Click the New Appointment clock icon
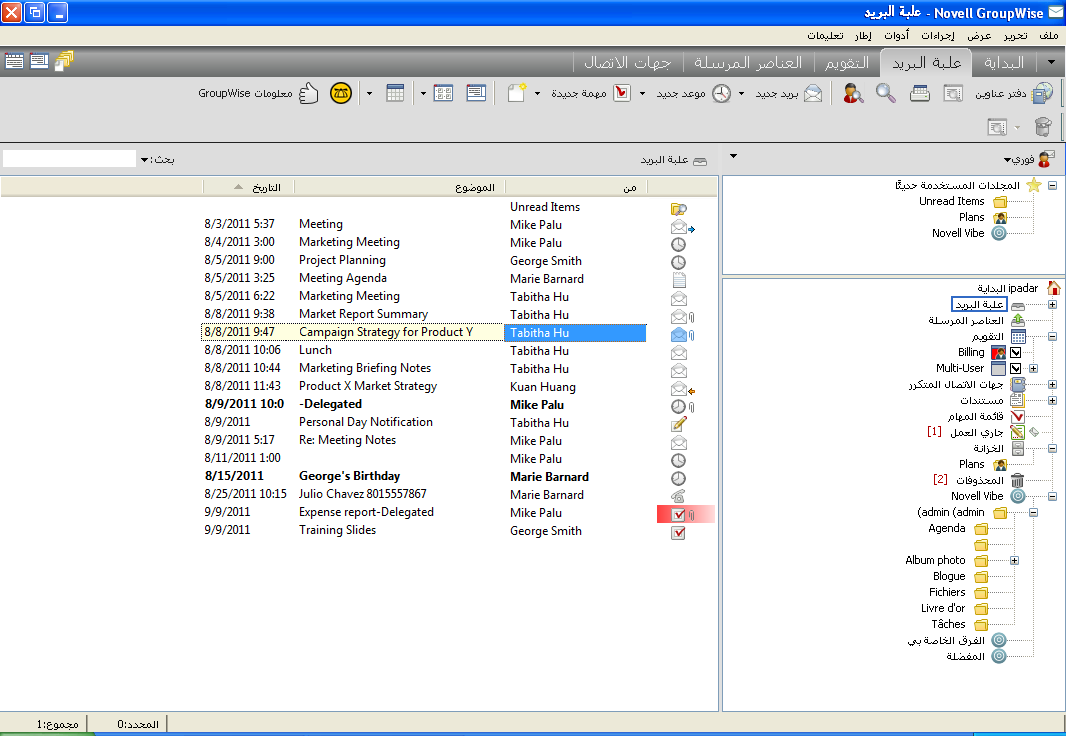The image size is (1066, 736). coord(721,93)
